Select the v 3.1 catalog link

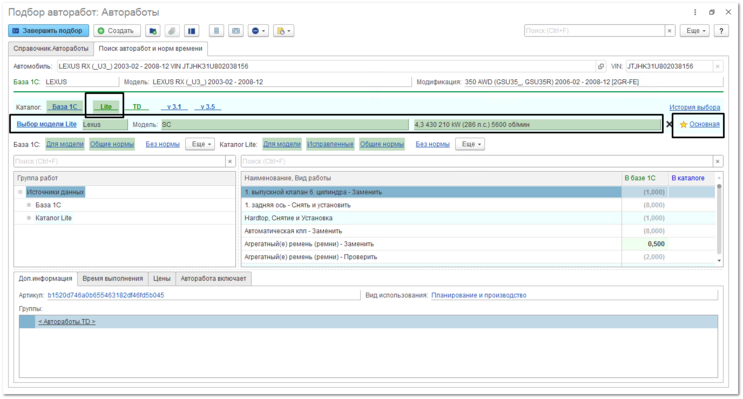pyautogui.click(x=174, y=107)
